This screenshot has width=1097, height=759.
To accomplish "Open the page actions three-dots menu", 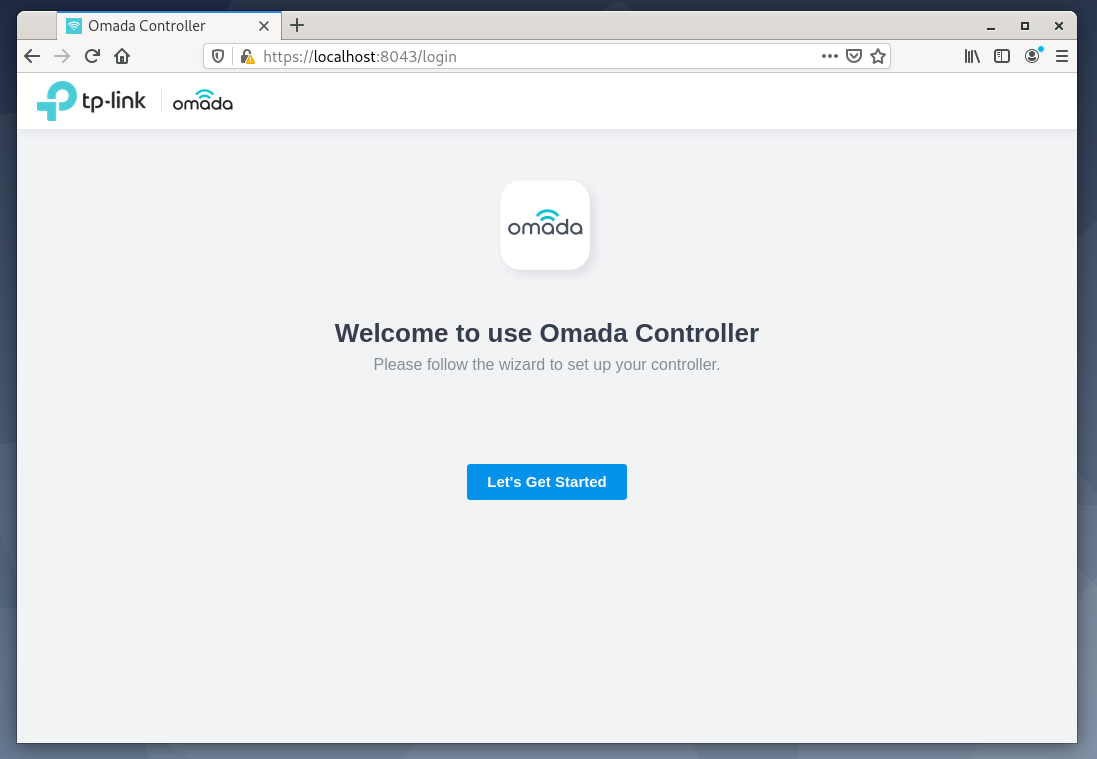I will coord(830,57).
